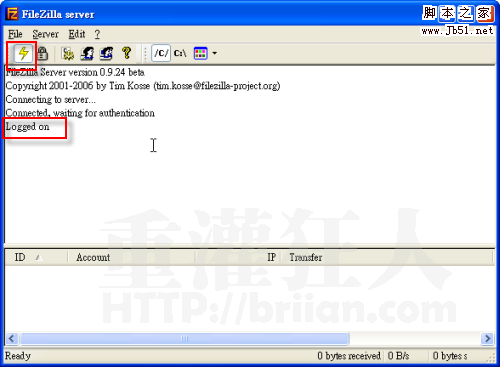
Task: Open server settings gear icon
Action: click(x=68, y=53)
